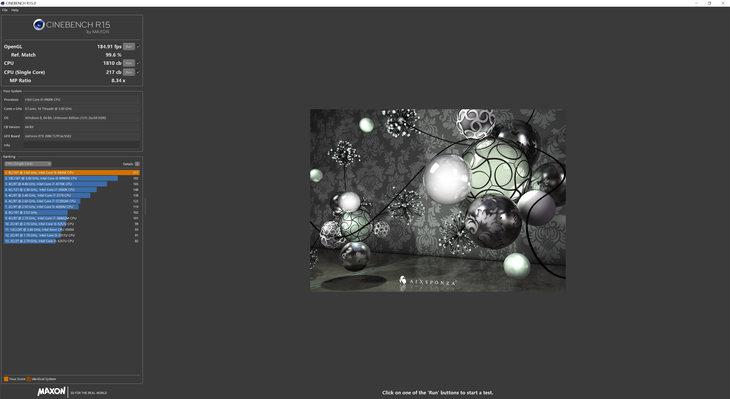Run the OpenGL benchmark
This screenshot has width=730, height=399.
(129, 47)
